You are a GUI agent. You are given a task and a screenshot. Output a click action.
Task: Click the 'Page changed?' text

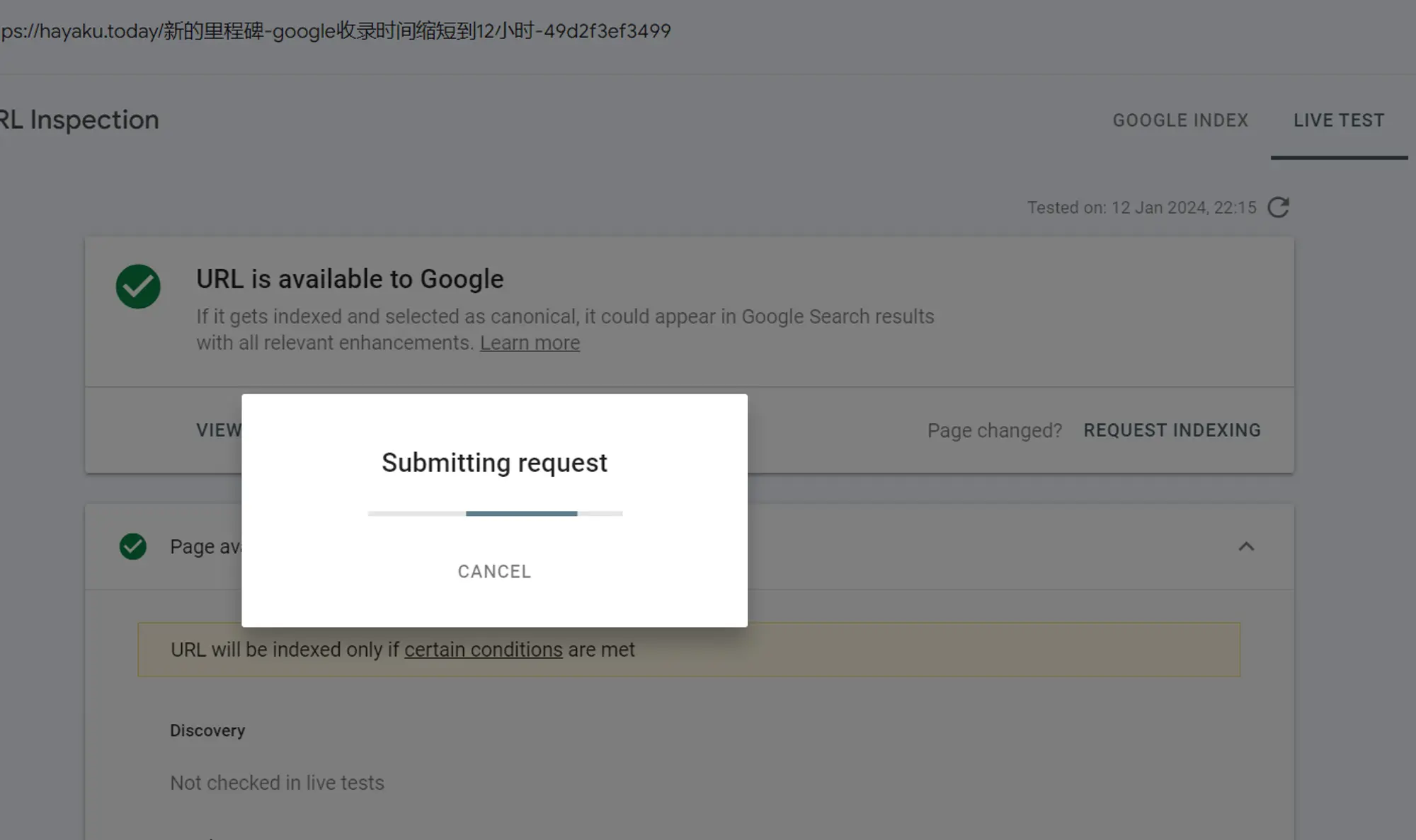[x=995, y=430]
